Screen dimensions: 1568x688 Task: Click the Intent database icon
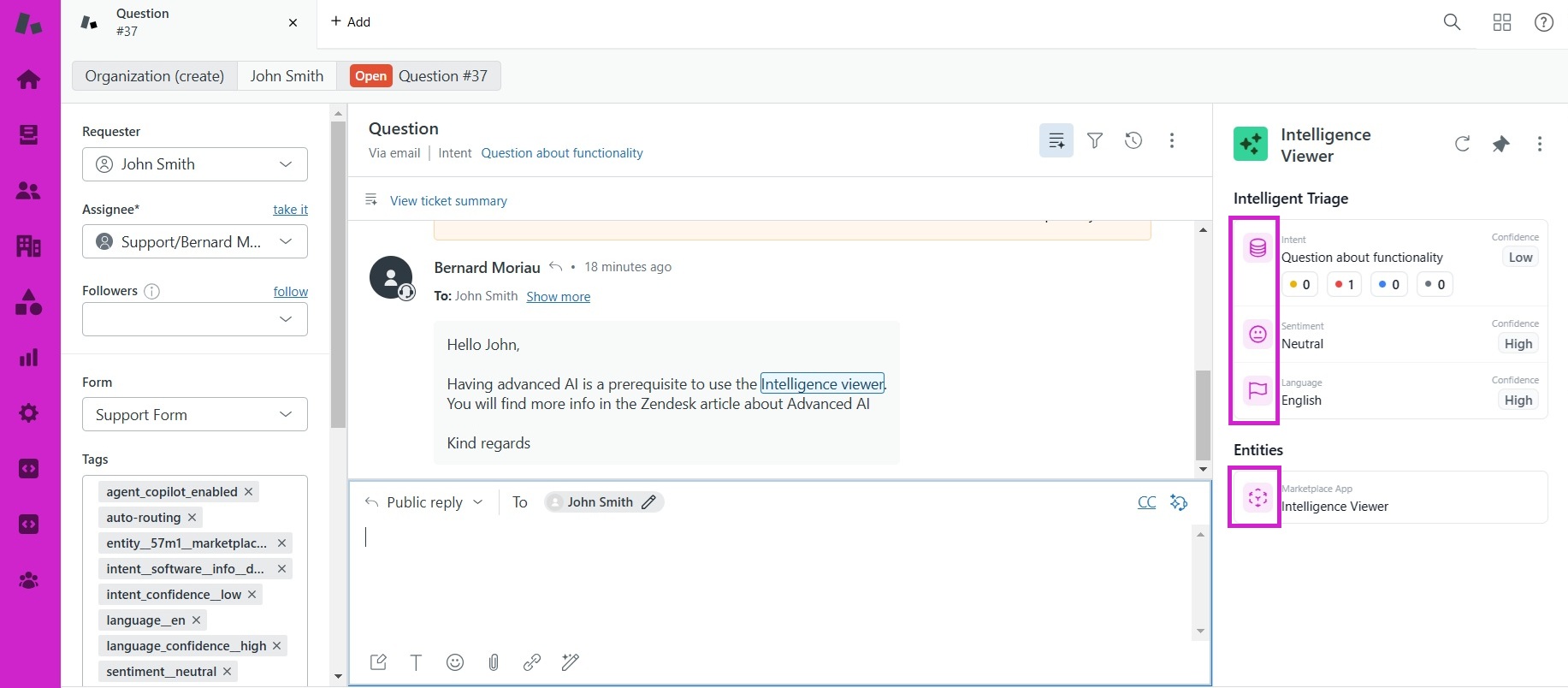(1257, 248)
